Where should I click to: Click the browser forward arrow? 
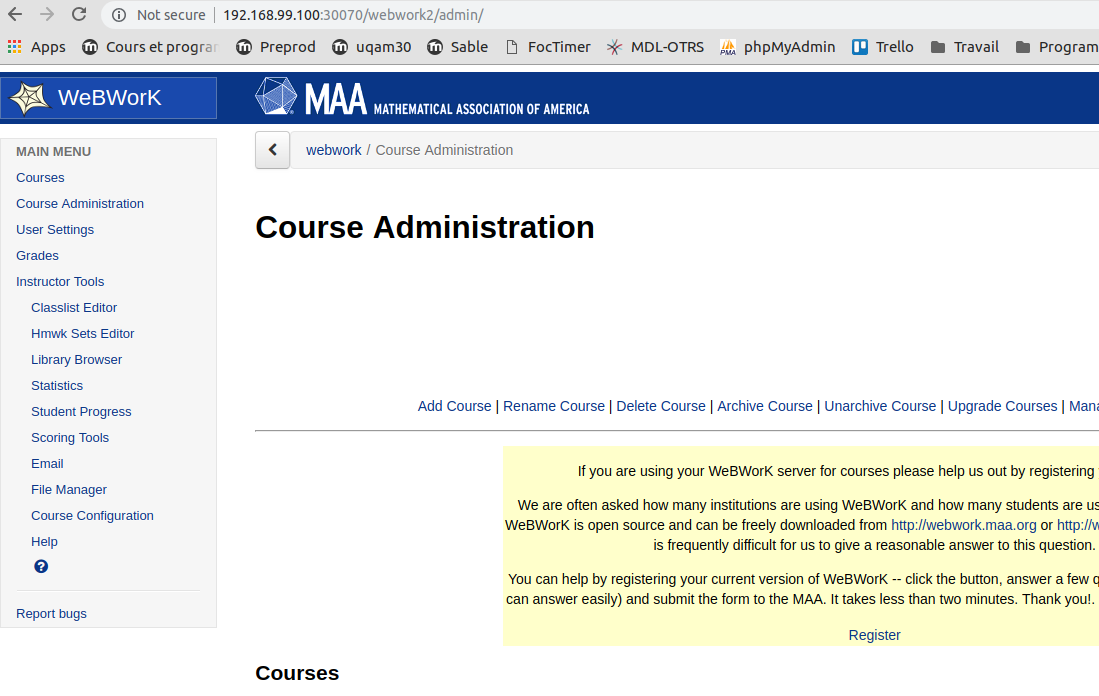(47, 14)
